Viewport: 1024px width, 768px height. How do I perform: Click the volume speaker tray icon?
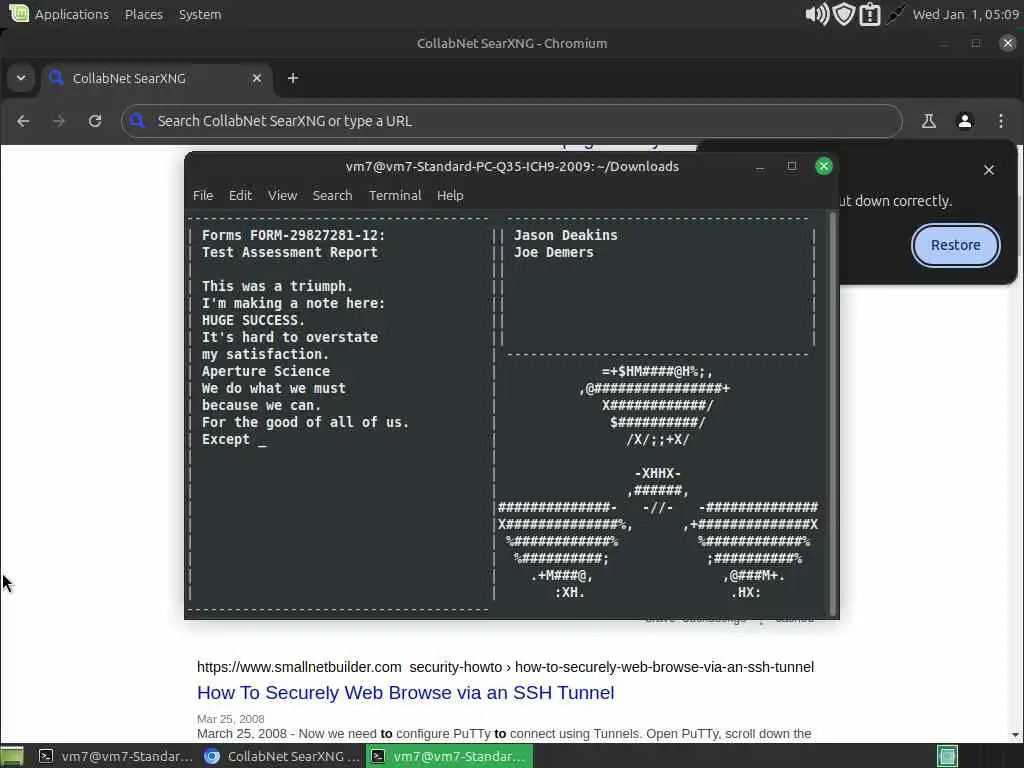point(816,14)
